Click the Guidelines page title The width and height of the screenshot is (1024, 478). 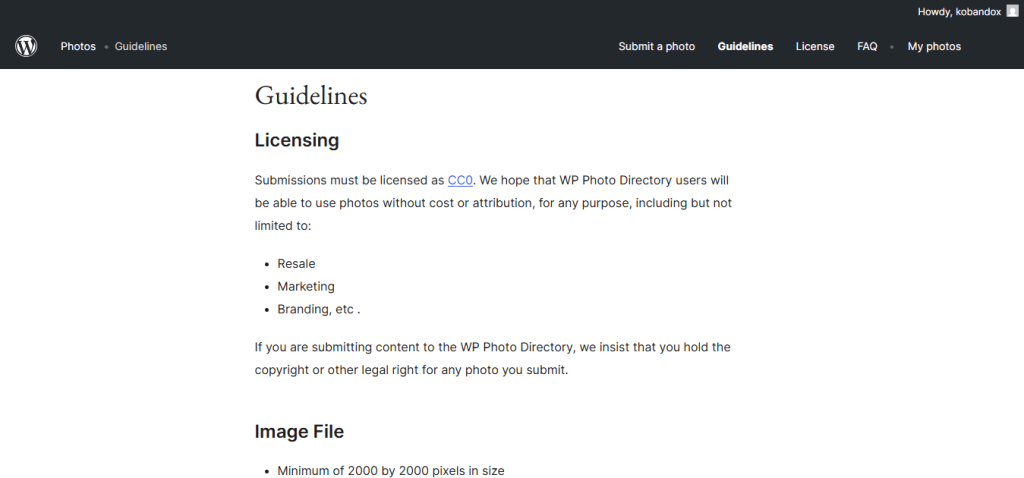[311, 96]
